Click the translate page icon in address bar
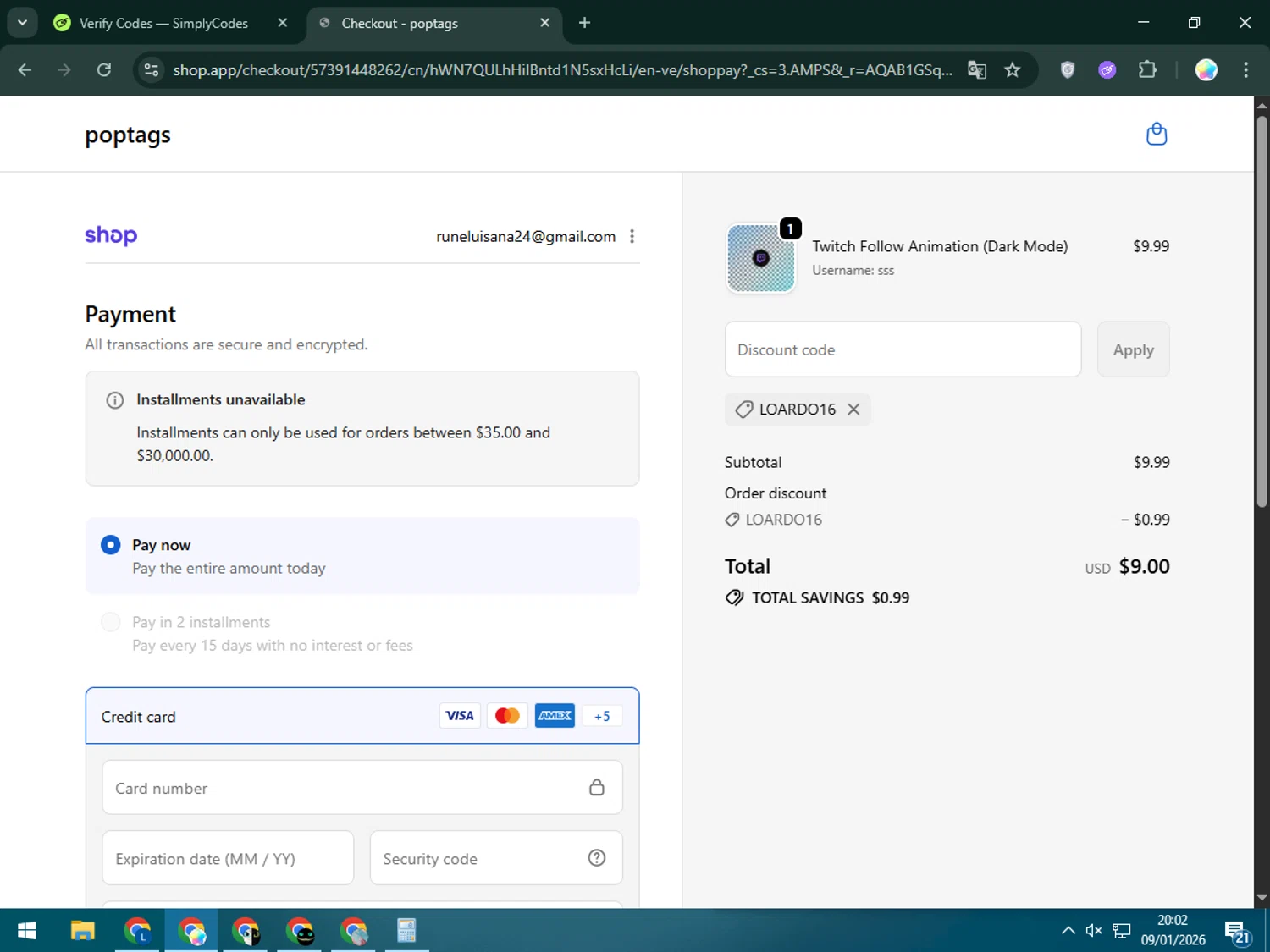This screenshot has height=952, width=1270. [x=976, y=70]
